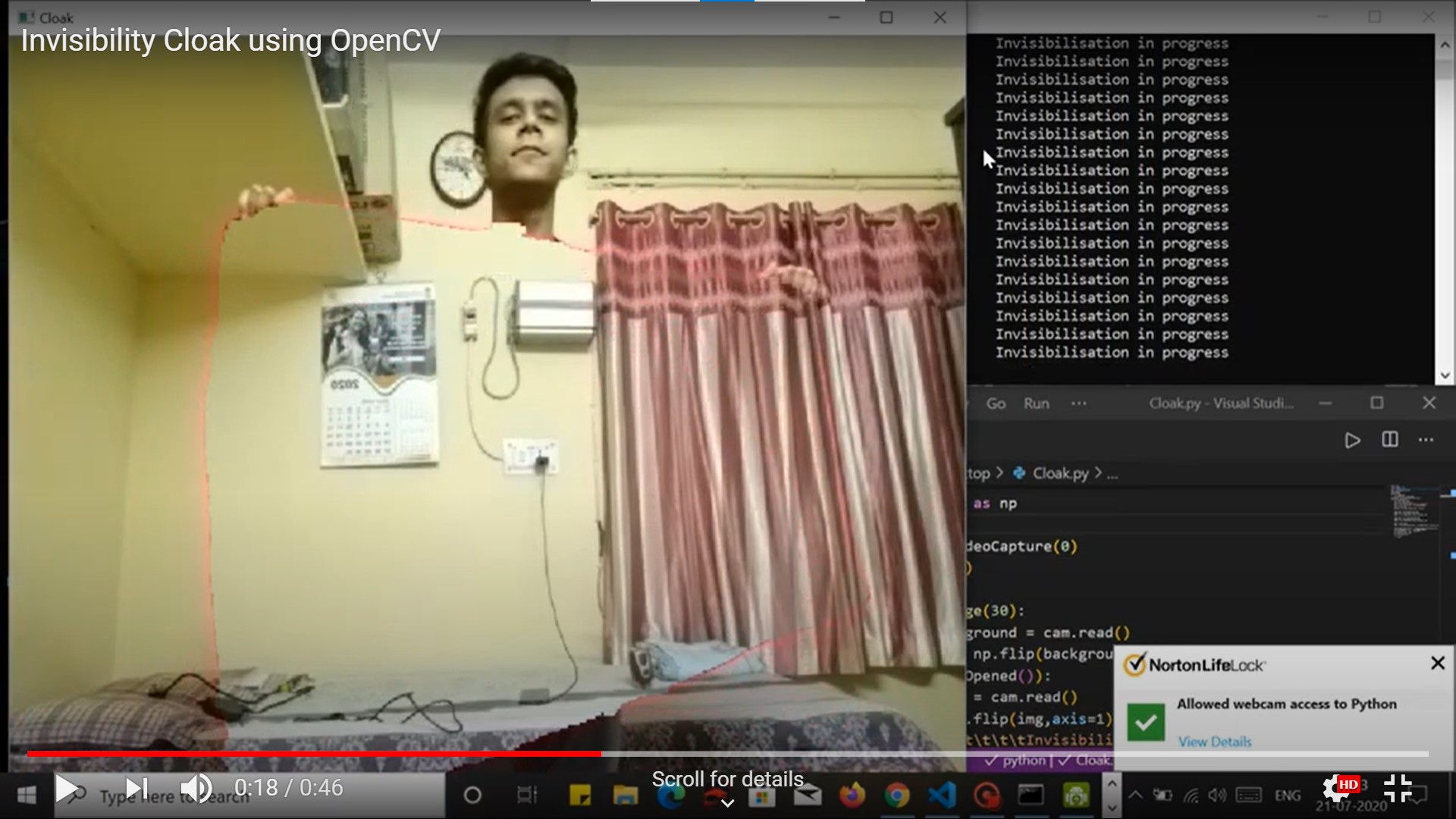Image resolution: width=1456 pixels, height=819 pixels.
Task: Open the Wi-Fi network tray icon
Action: (x=1191, y=795)
